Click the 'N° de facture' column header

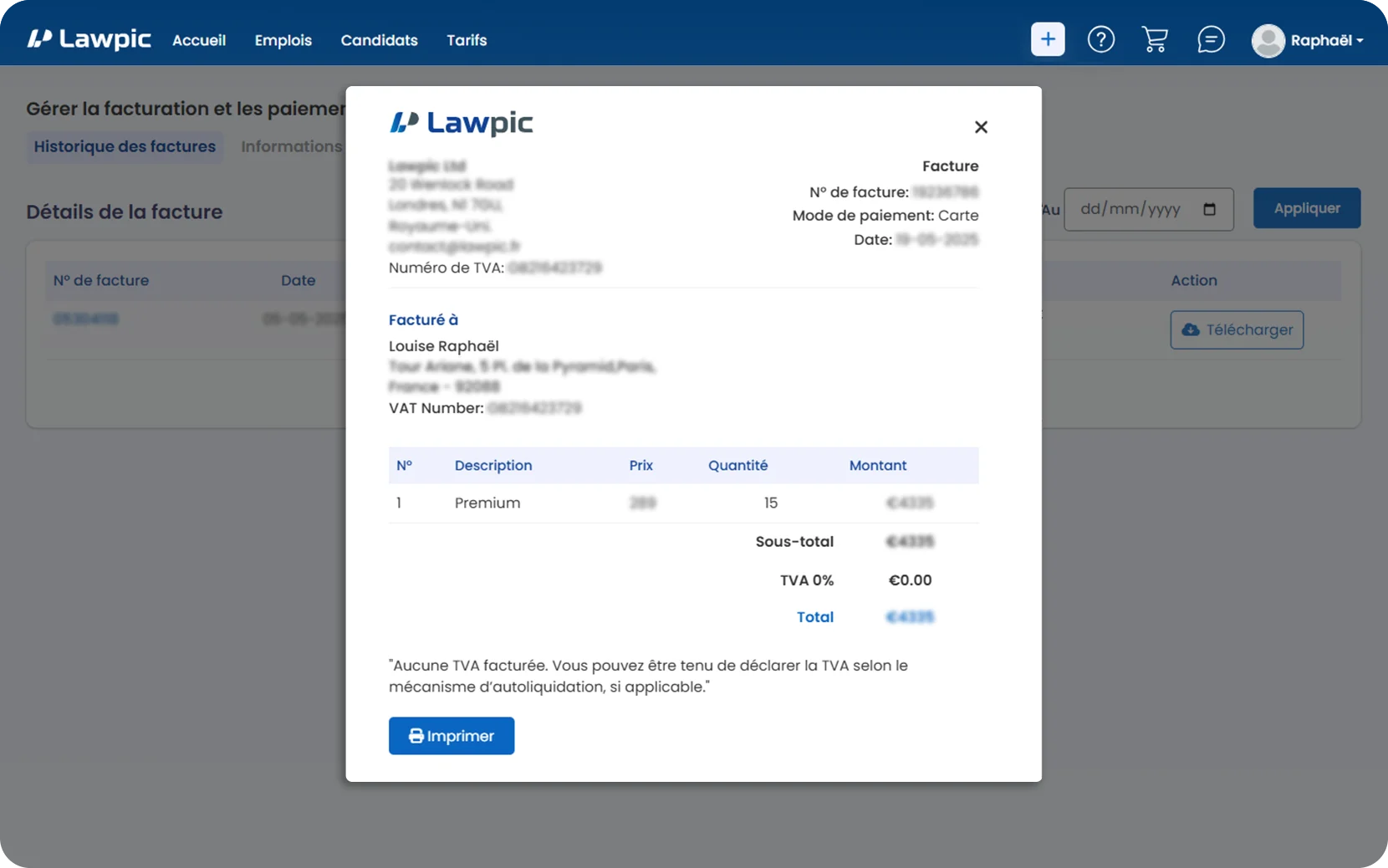[x=101, y=281]
